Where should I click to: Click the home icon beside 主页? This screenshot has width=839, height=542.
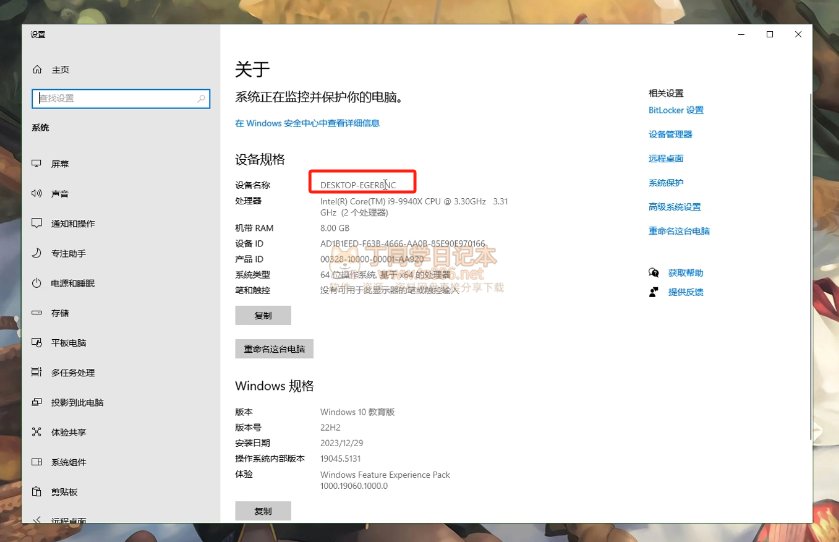tap(37, 70)
